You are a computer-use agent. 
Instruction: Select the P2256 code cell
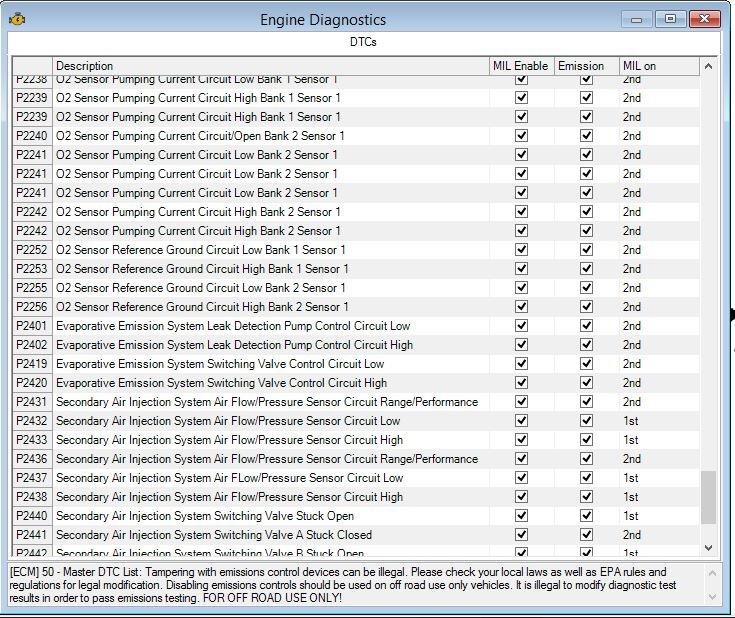coord(32,307)
